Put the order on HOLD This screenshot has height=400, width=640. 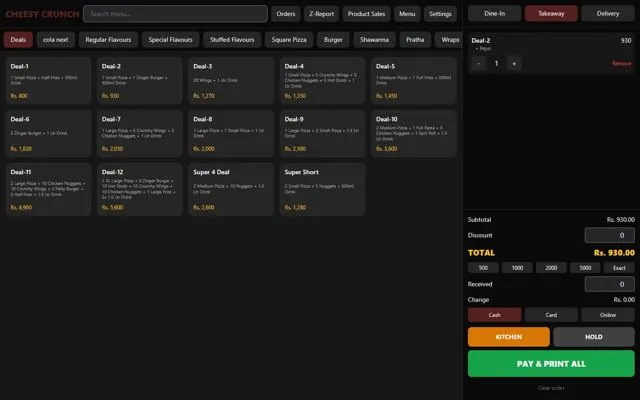coord(594,337)
